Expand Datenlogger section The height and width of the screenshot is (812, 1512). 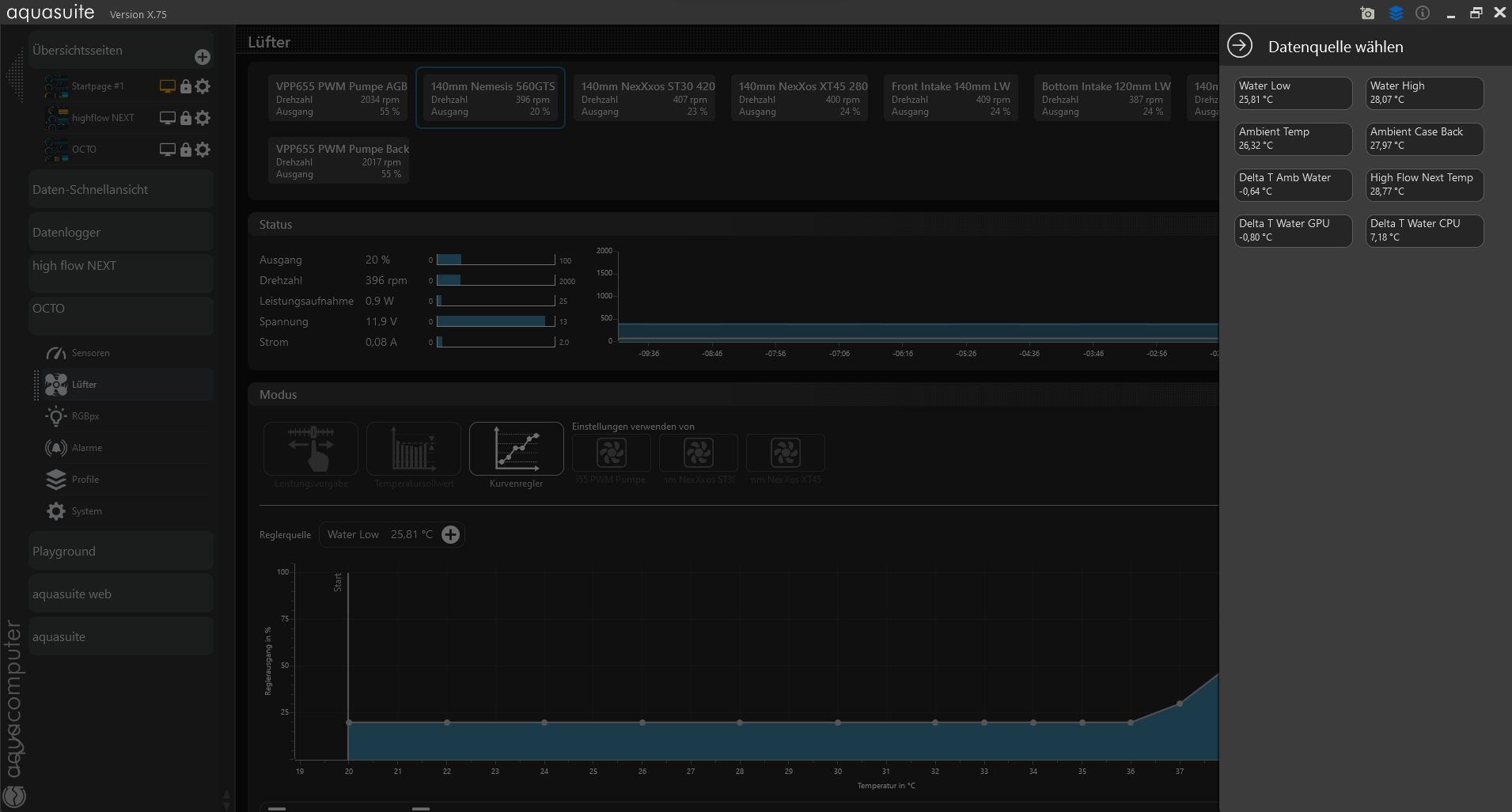pos(121,233)
